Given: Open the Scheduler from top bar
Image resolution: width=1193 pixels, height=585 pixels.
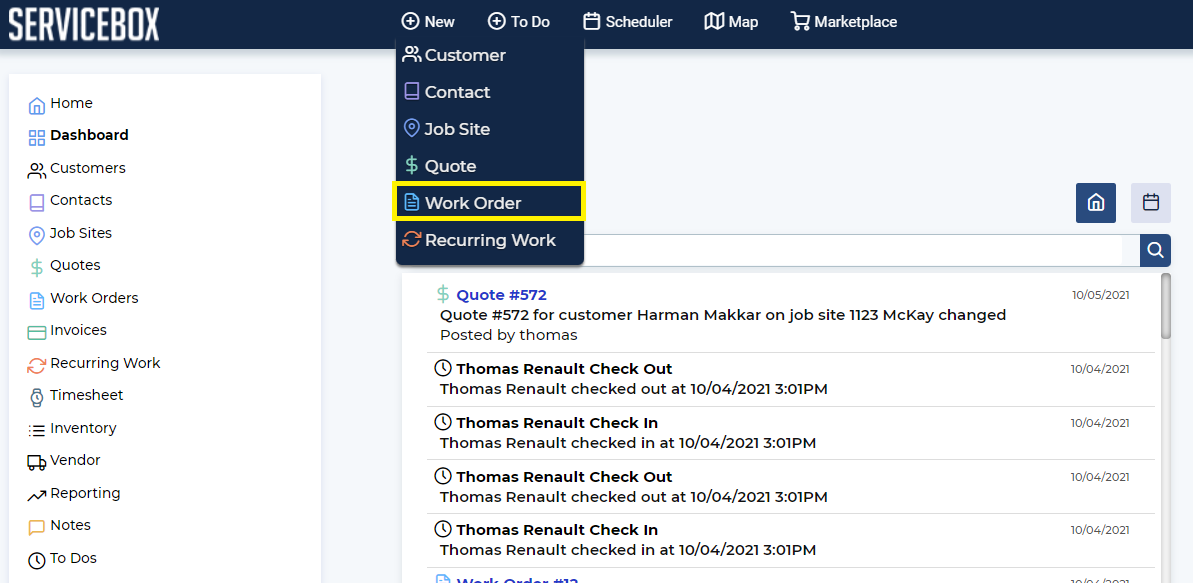Looking at the screenshot, I should [628, 21].
